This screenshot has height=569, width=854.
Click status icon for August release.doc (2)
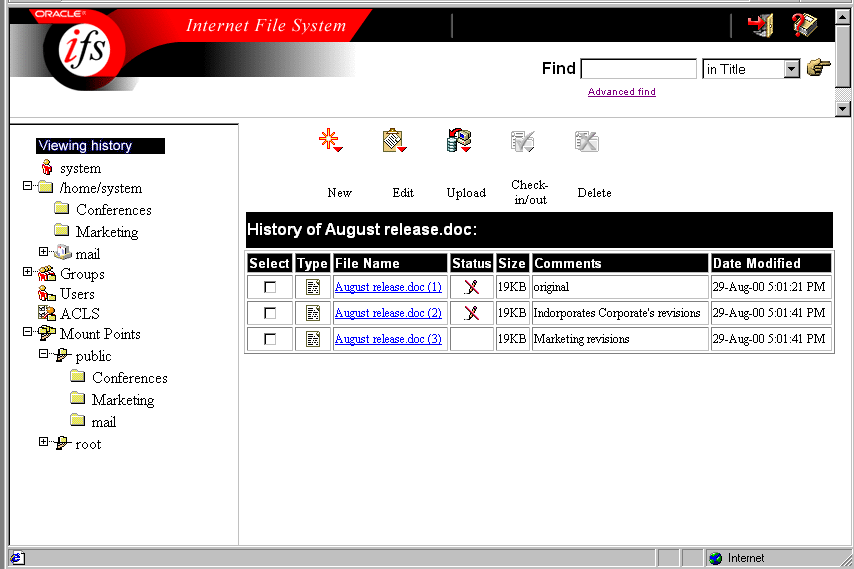pyautogui.click(x=472, y=313)
